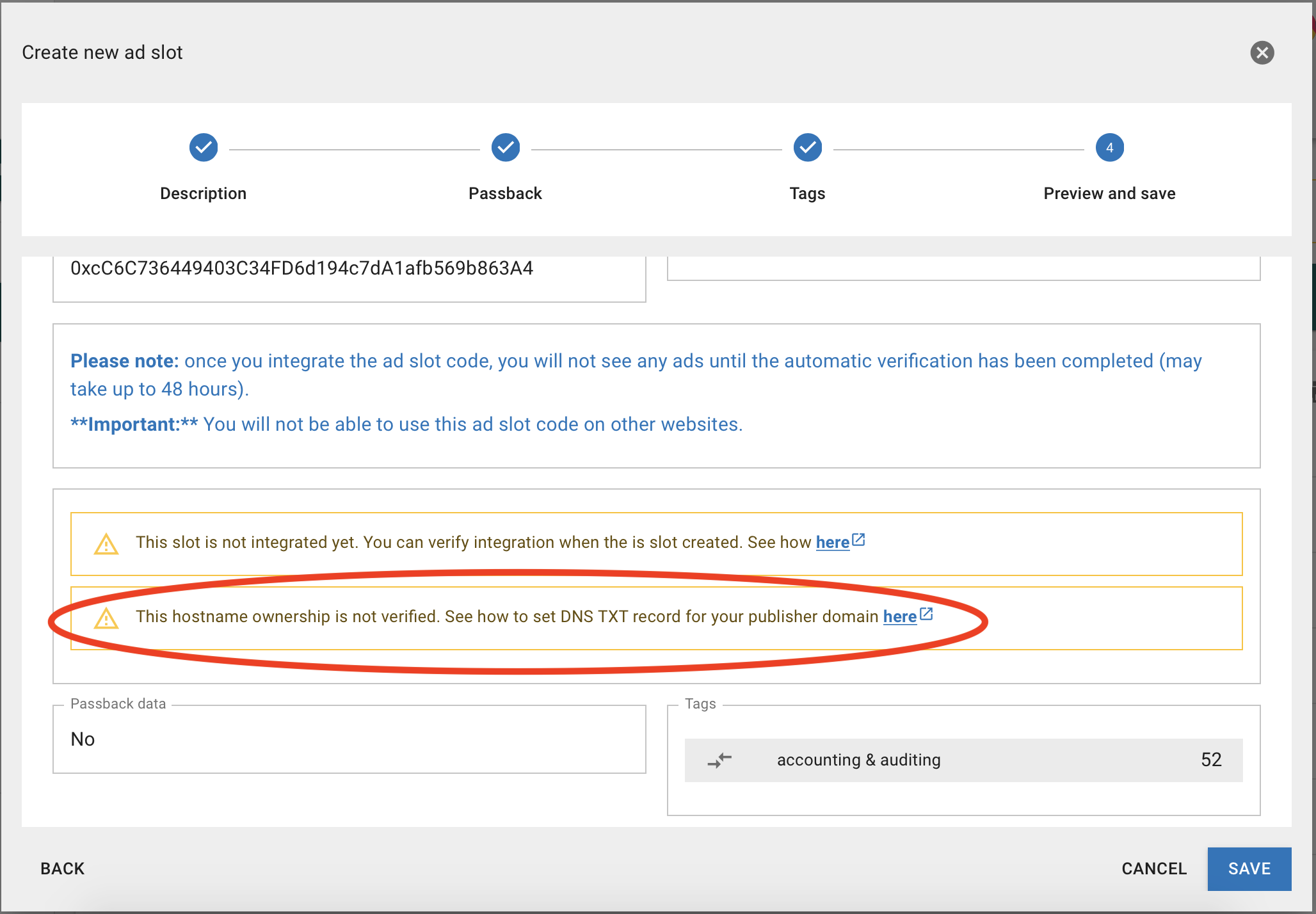Click the Passback data field showing No
The width and height of the screenshot is (1316, 914).
point(349,739)
